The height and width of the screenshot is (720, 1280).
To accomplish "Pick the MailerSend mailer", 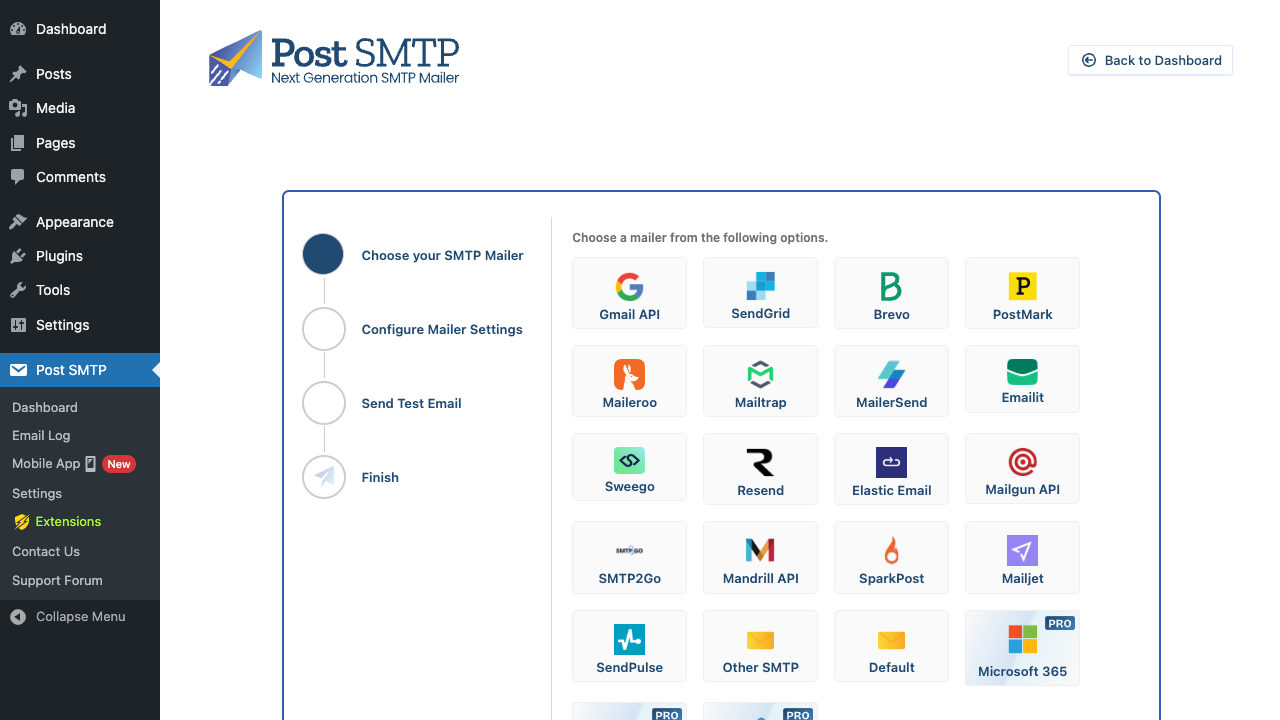I will tap(891, 381).
